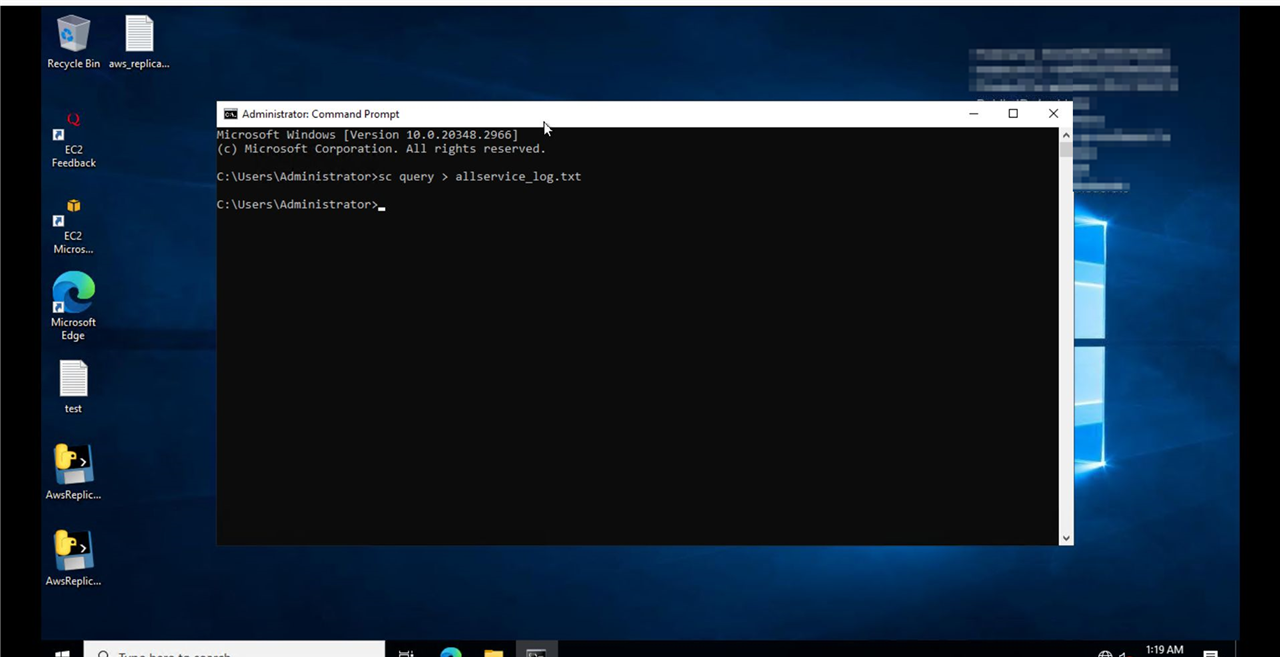The width and height of the screenshot is (1280, 657).
Task: Minimize the Command Prompt window
Action: pos(973,114)
